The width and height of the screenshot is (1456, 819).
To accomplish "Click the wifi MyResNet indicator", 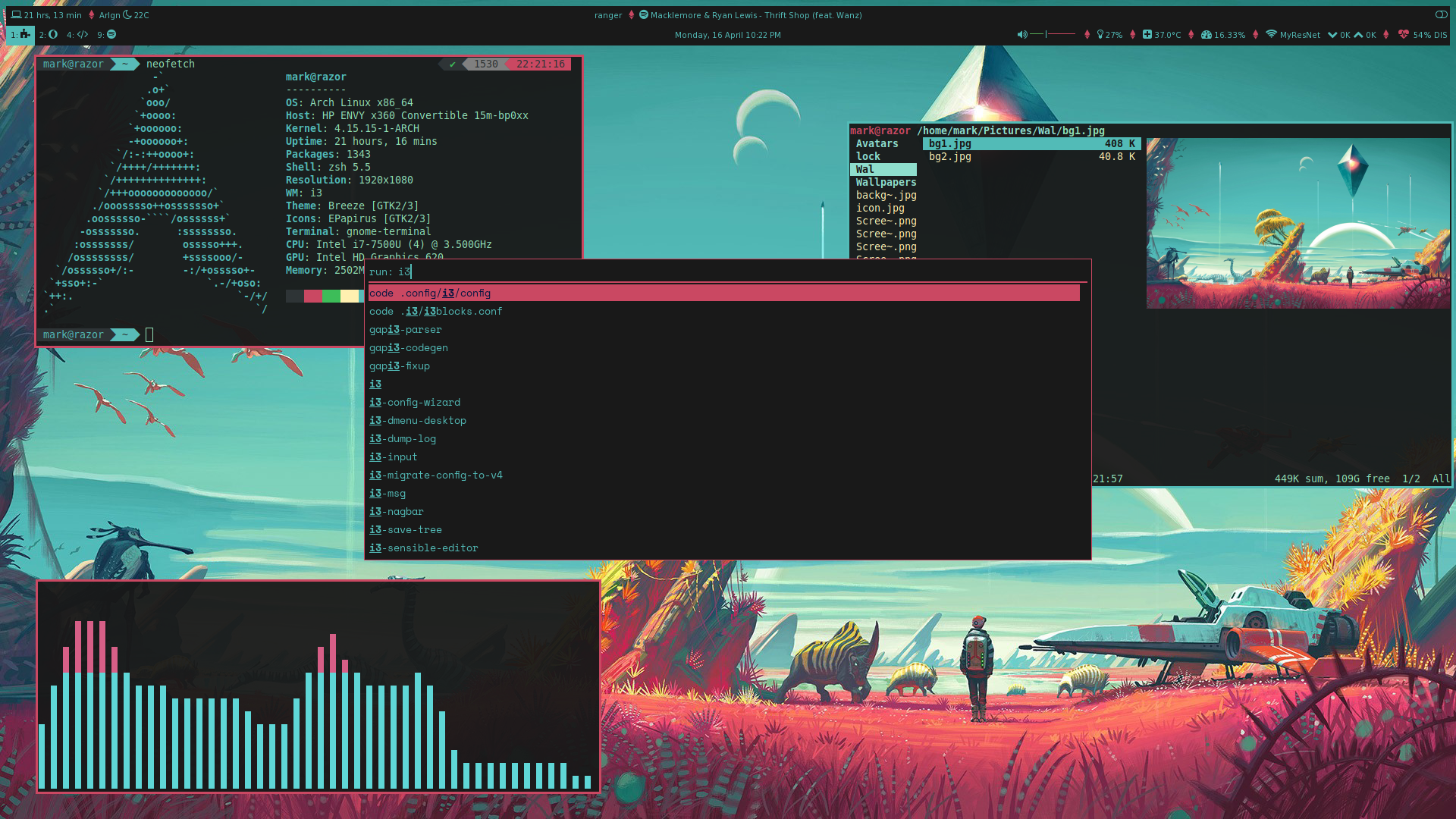I will point(1293,35).
